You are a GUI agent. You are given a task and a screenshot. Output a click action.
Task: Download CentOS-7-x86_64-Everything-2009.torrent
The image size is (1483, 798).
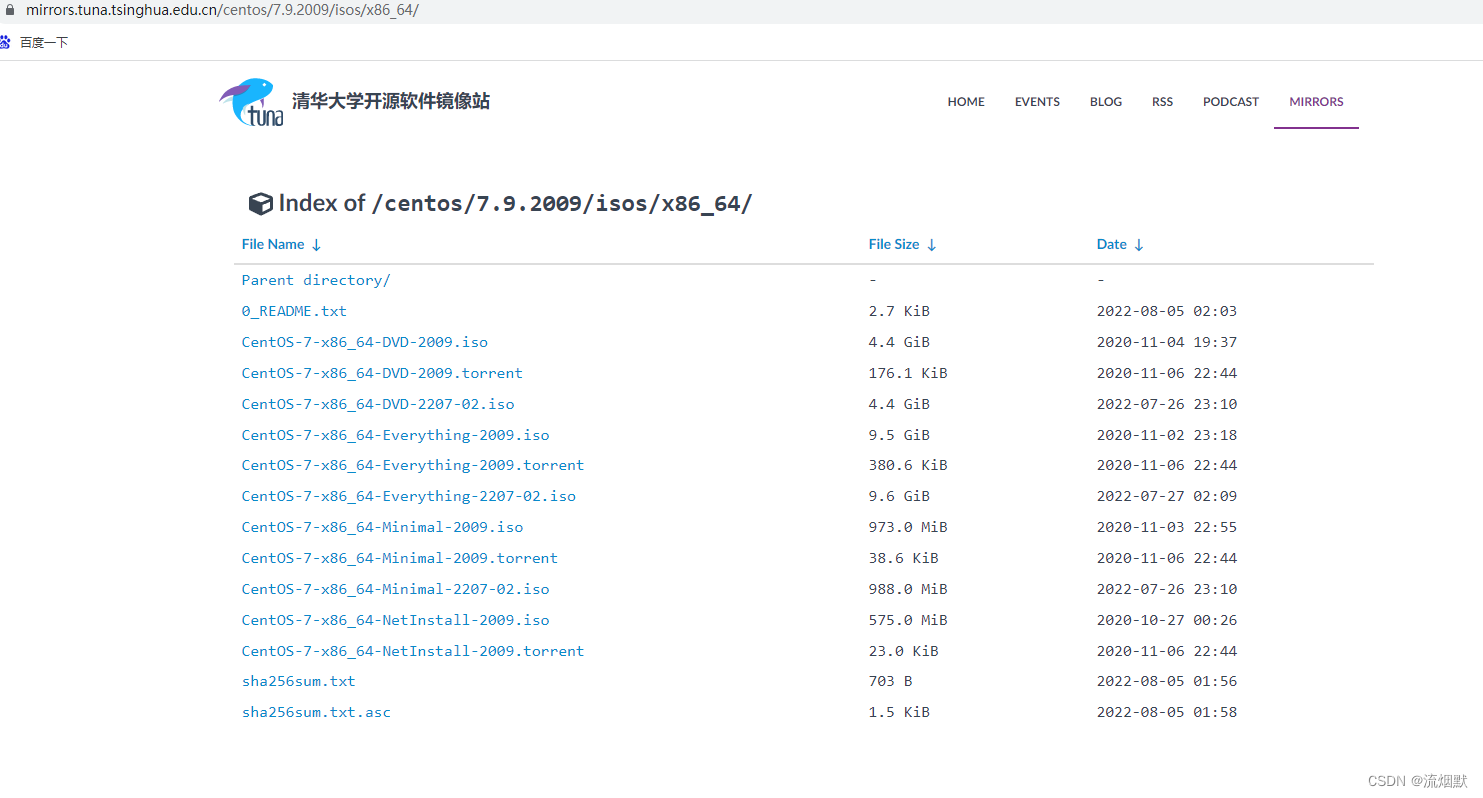coord(413,465)
